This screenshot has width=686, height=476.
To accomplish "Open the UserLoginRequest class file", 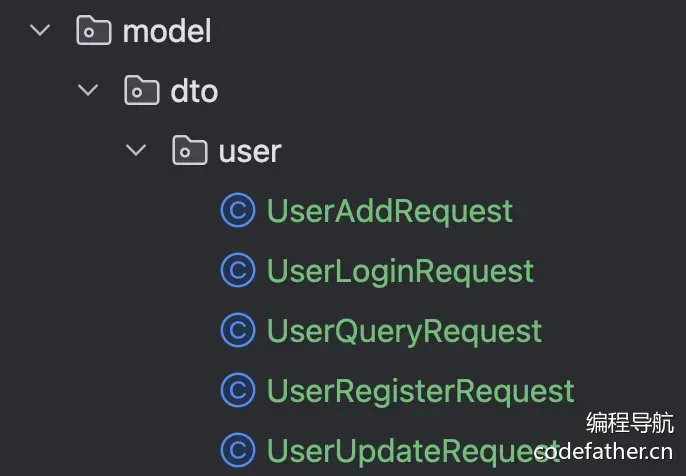I will 400,272.
